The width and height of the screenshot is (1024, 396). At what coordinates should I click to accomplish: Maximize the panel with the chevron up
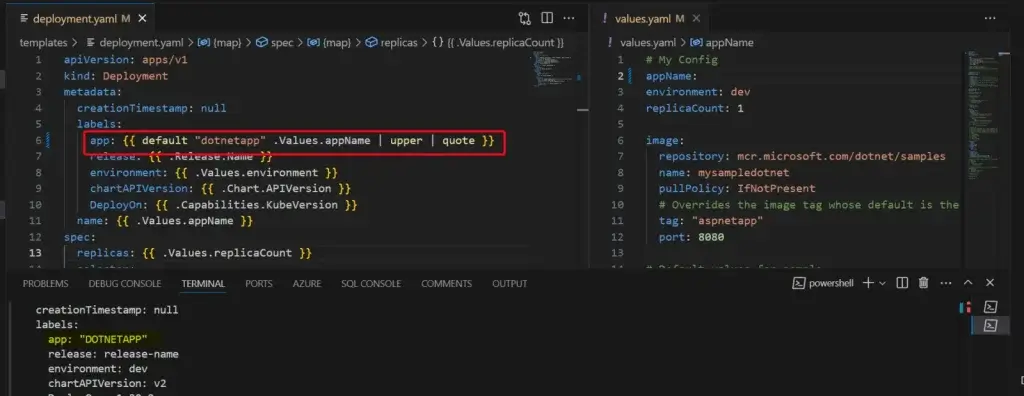968,283
